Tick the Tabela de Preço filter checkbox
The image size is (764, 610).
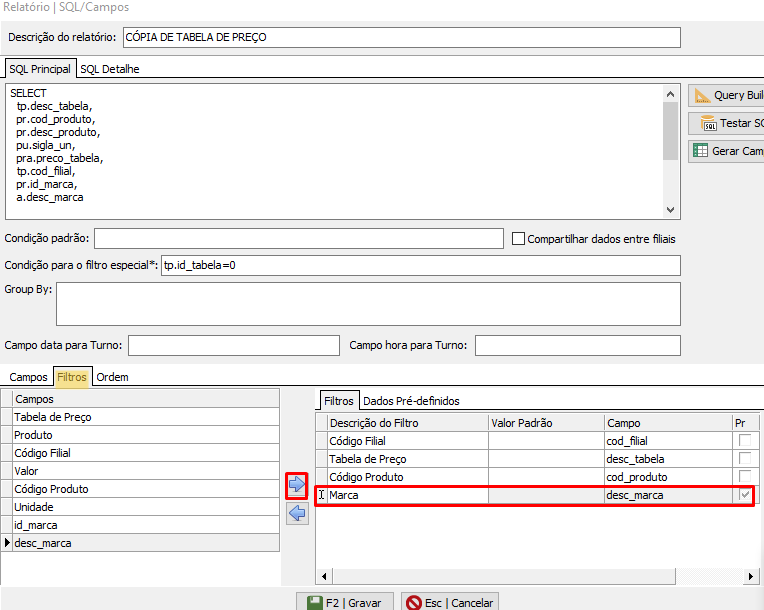click(745, 459)
